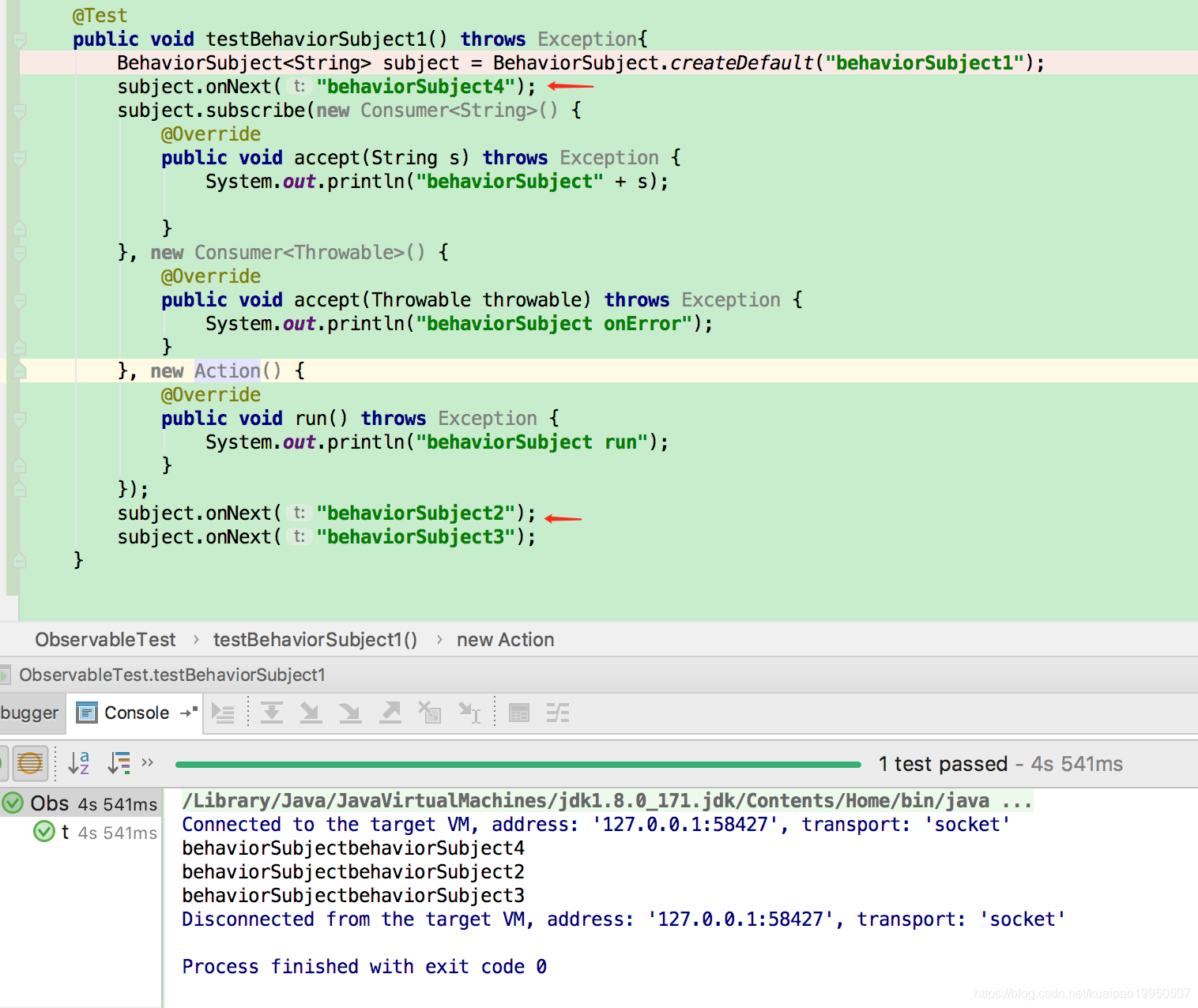
Task: Select the Step Into icon
Action: (311, 712)
